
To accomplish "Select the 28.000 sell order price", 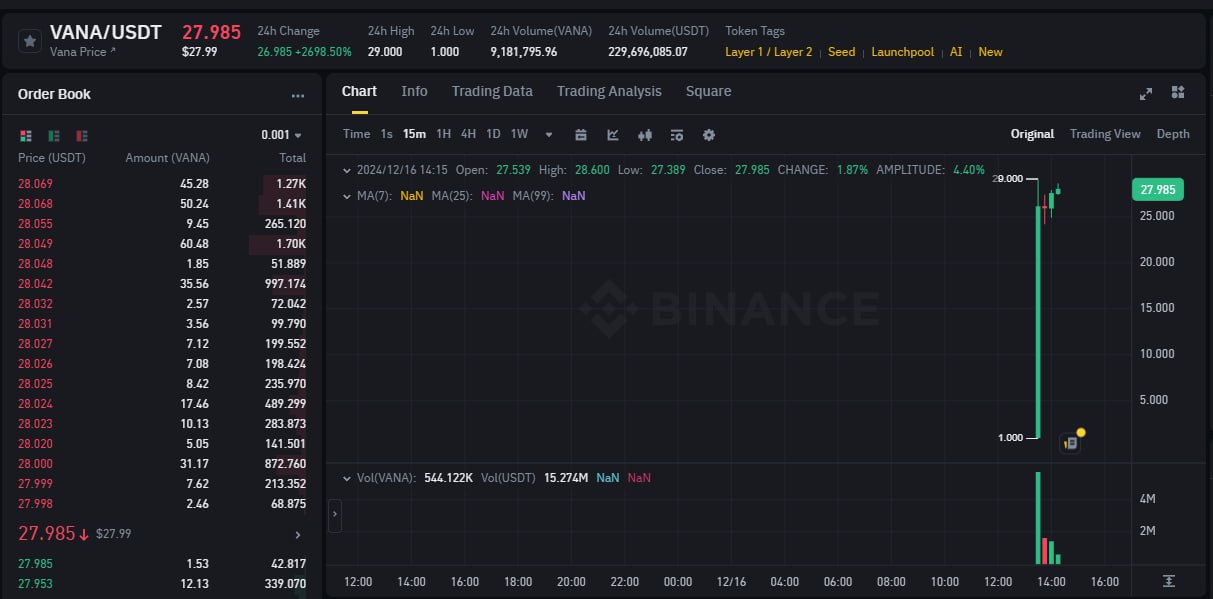I will (x=35, y=464).
